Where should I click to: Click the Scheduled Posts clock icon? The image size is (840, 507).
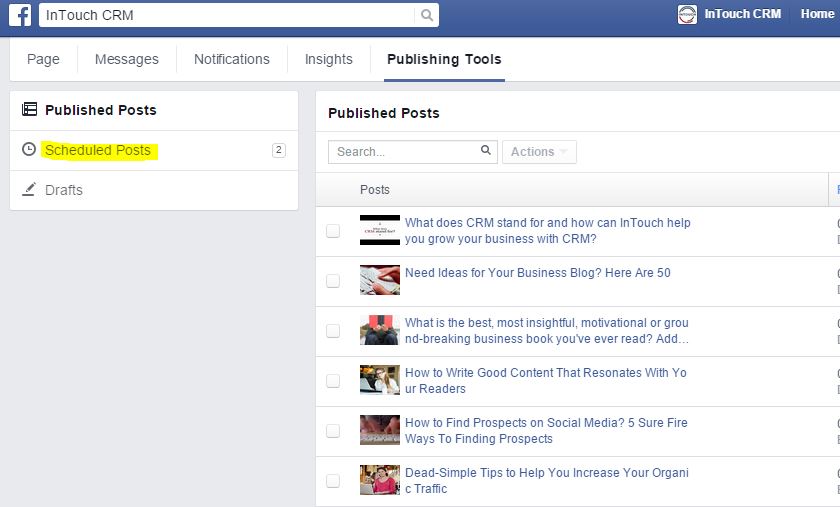(x=29, y=149)
